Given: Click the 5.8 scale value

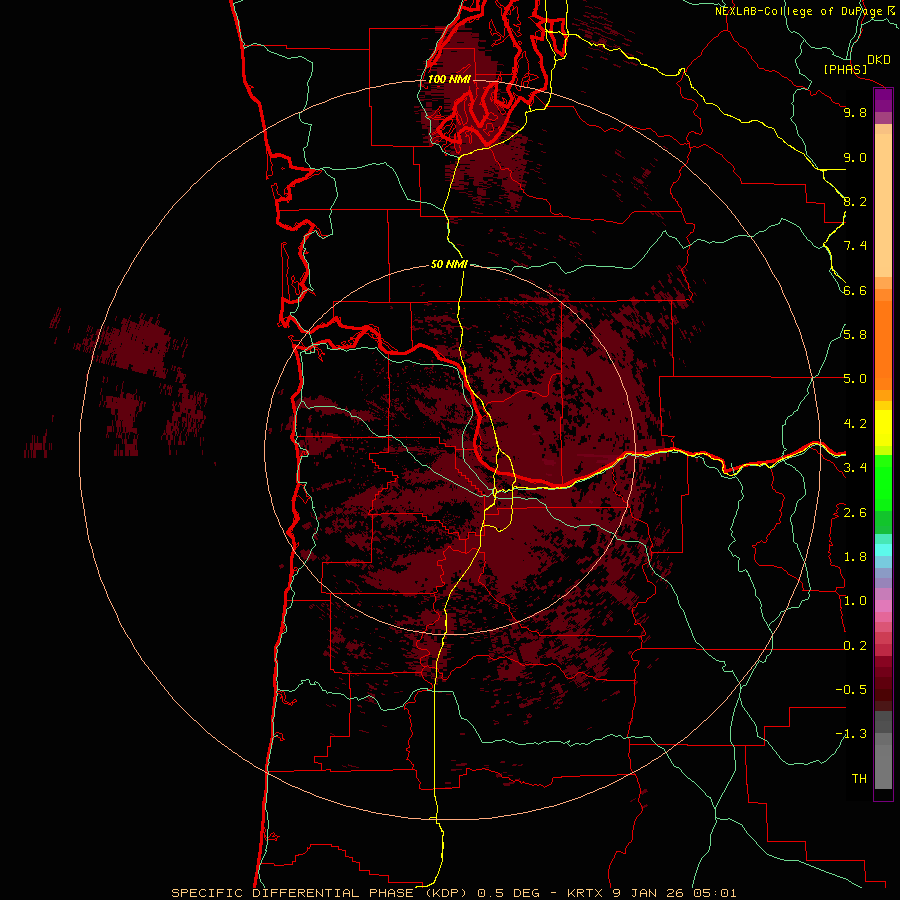Looking at the screenshot, I should (x=855, y=335).
